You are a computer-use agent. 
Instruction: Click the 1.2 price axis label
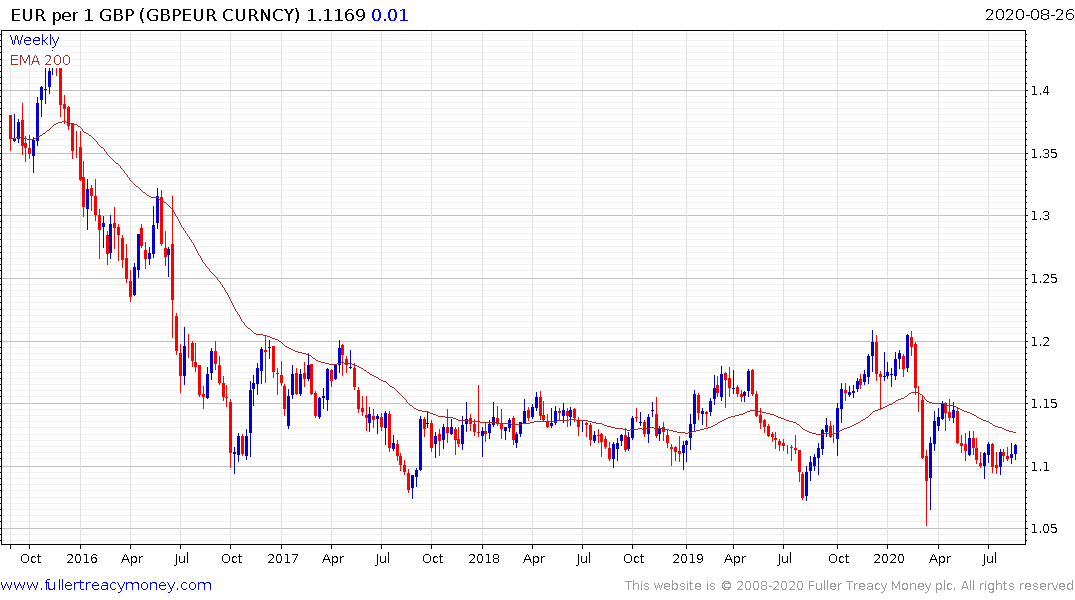[1040, 341]
